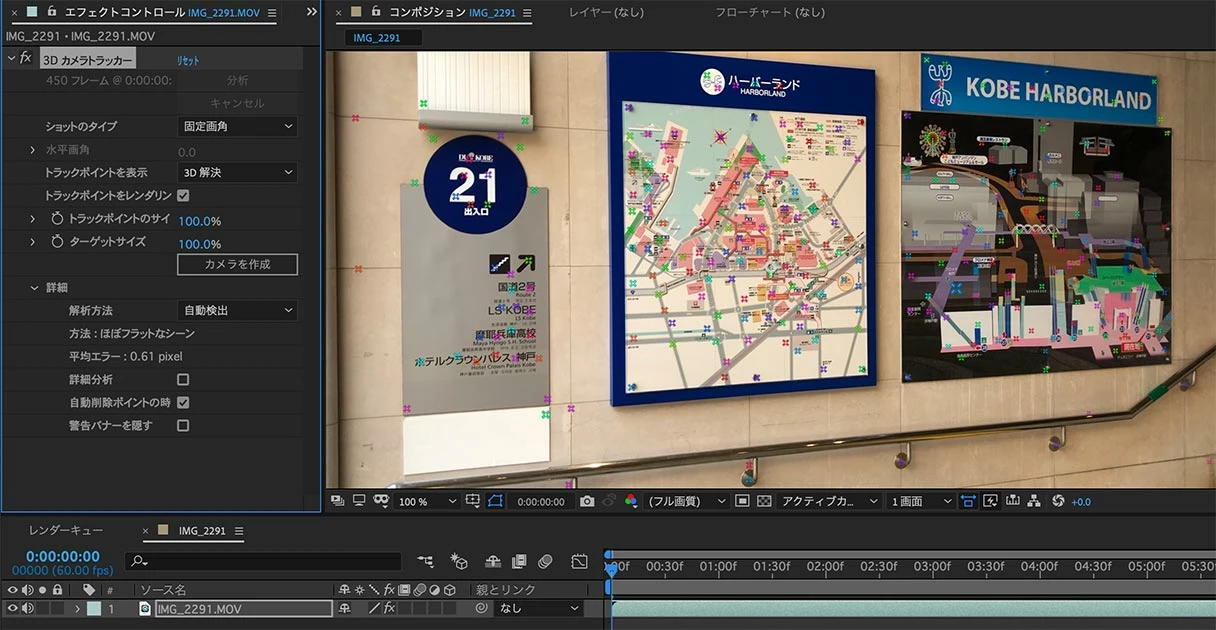The image size is (1216, 630).
Task: Toggle pixel aspect ratio correction icon
Action: pos(967,501)
